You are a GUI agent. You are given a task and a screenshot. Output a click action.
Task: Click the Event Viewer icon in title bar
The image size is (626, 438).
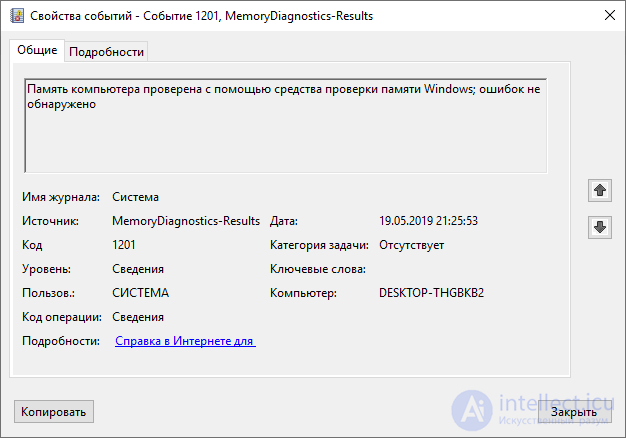coord(17,16)
